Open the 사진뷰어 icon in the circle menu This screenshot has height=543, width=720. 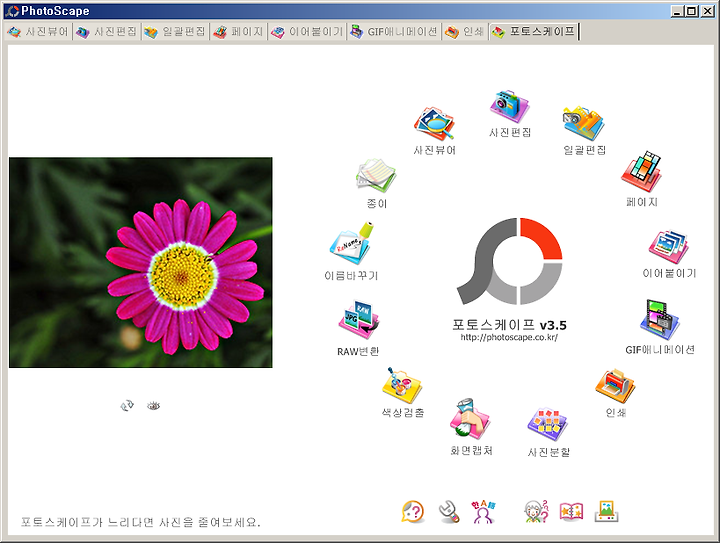tap(434, 124)
